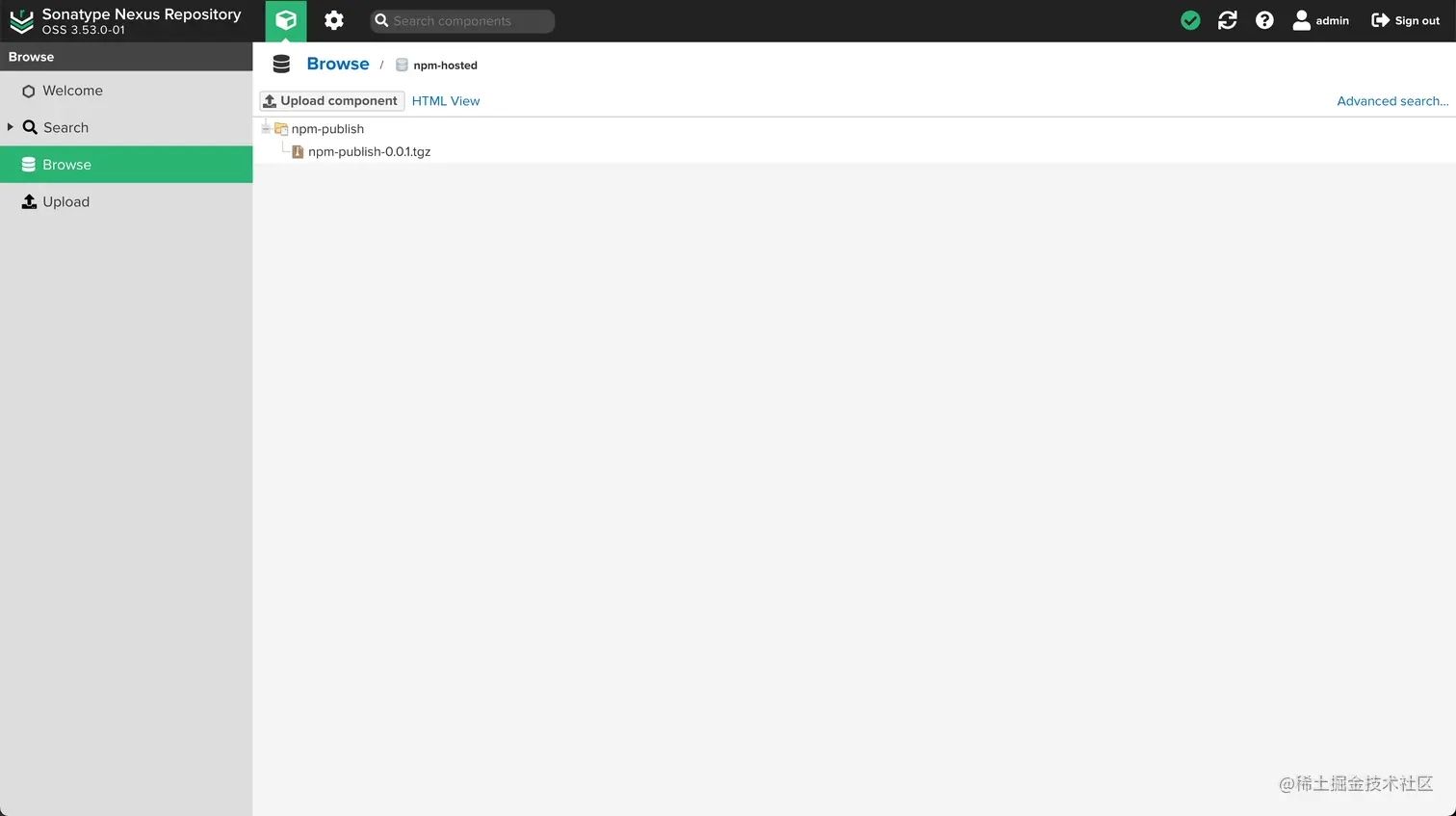The width and height of the screenshot is (1456, 816).
Task: Click the npm-hosted breadcrumb
Action: click(445, 66)
